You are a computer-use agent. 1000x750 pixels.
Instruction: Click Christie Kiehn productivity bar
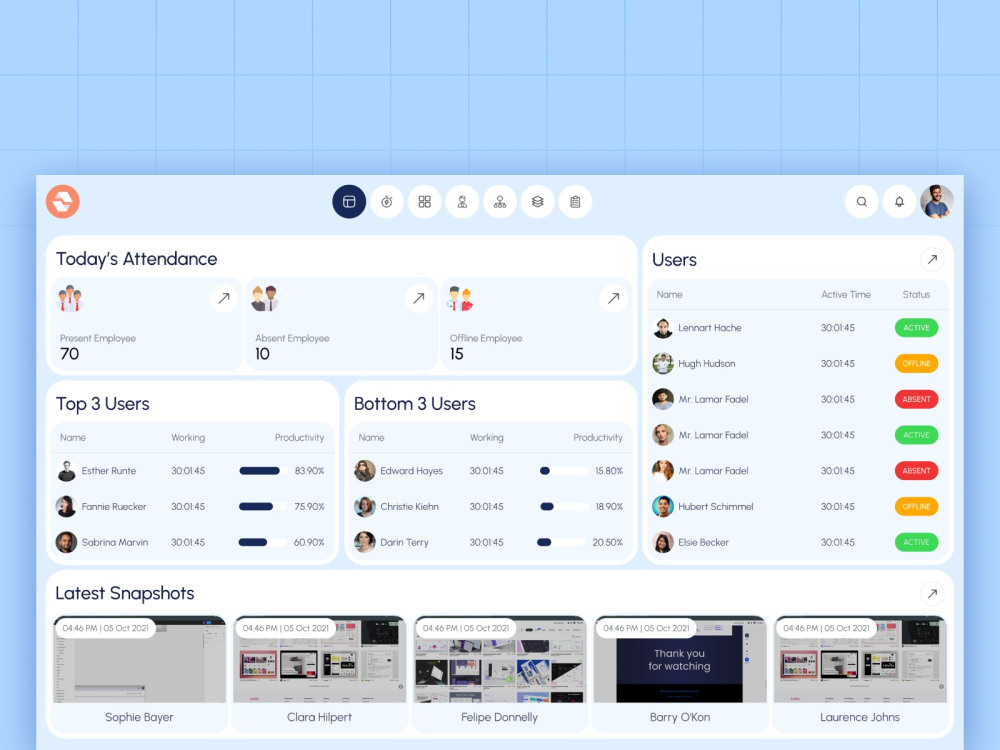563,506
